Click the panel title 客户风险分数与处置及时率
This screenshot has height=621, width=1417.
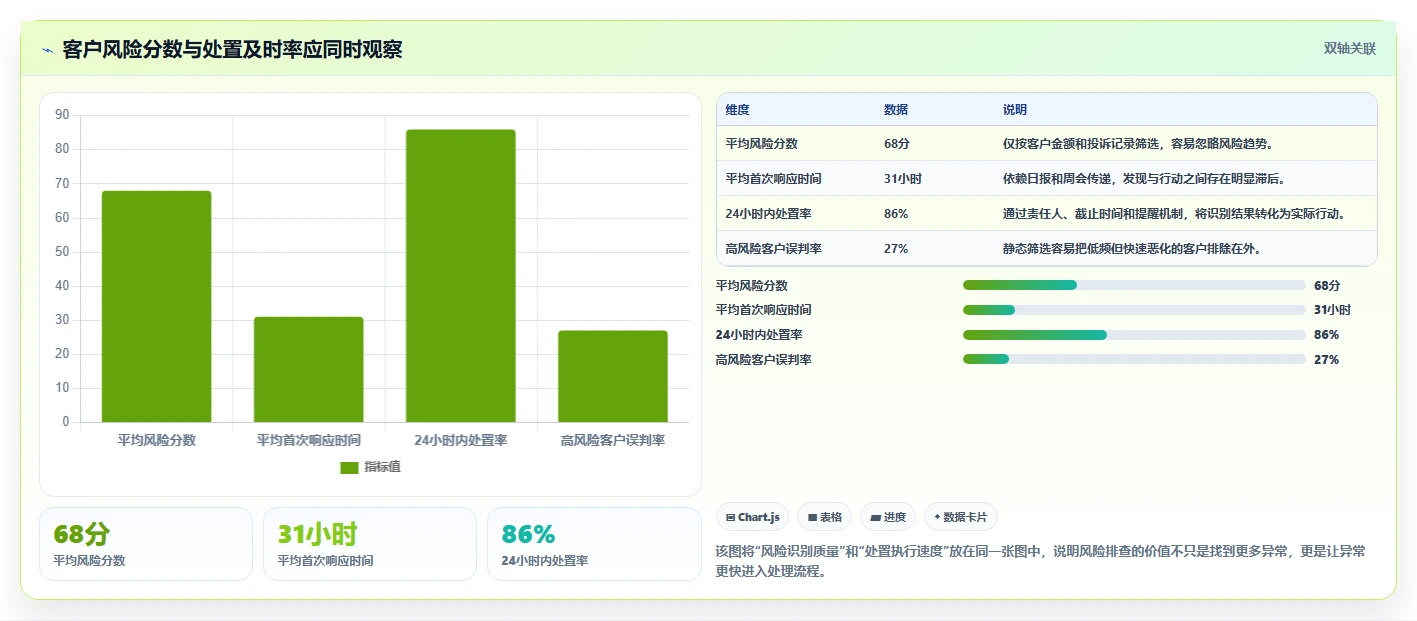(x=232, y=49)
